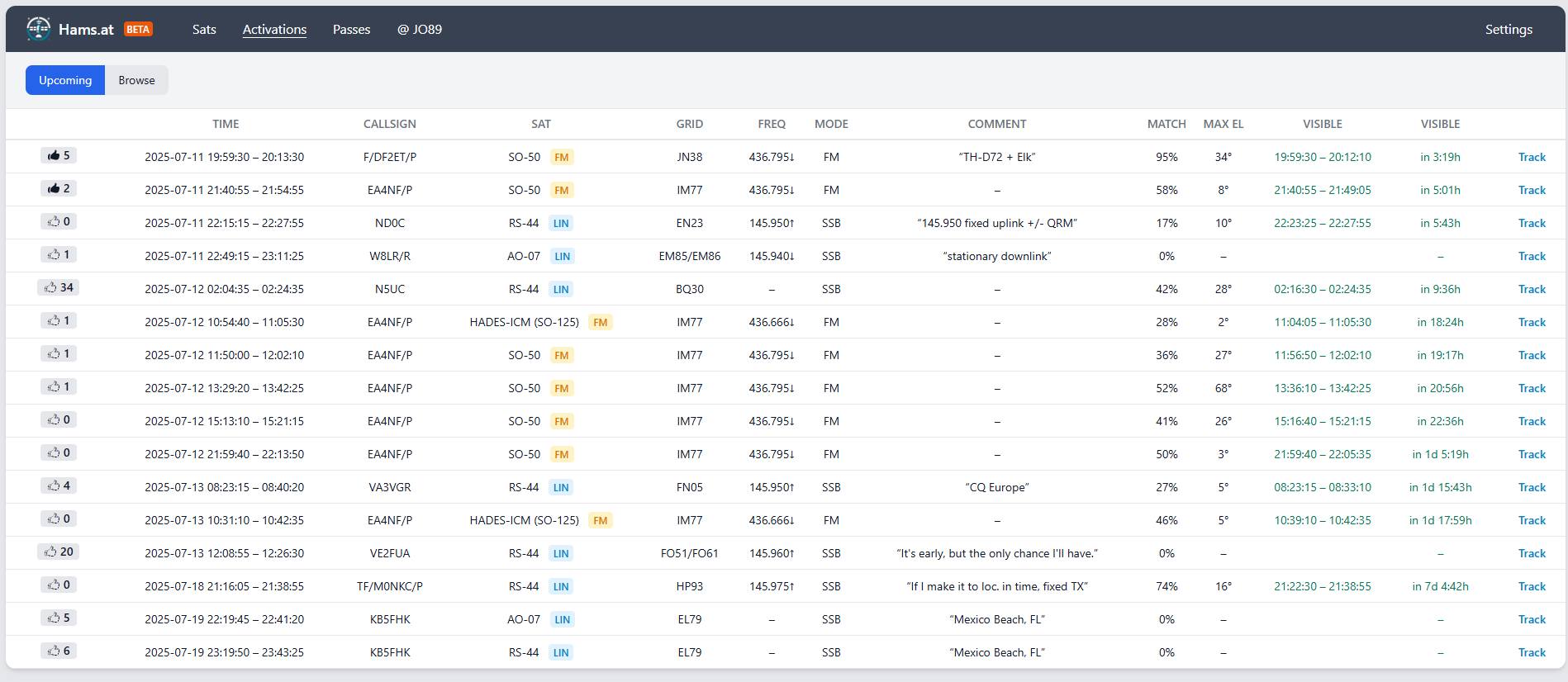Upvote the VE2FUA activation with 20 likes
The image size is (1568, 682).
[x=59, y=552]
